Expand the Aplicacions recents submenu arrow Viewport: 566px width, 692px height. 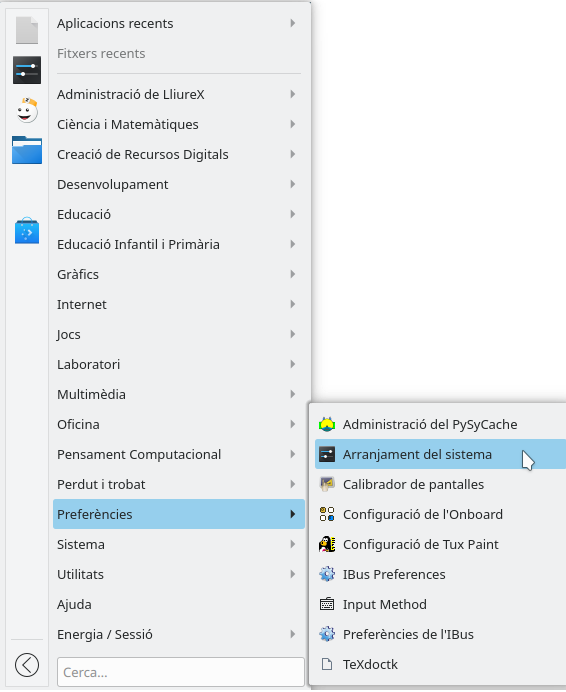click(x=293, y=23)
